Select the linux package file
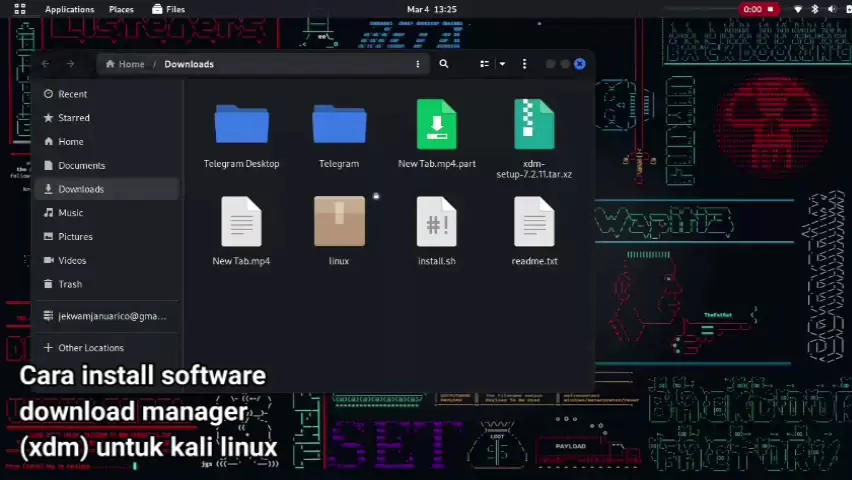The width and height of the screenshot is (852, 480). coord(339,224)
